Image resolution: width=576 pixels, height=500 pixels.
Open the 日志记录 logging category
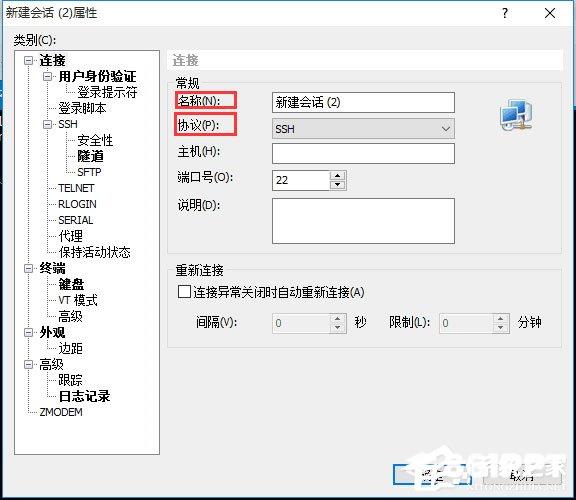point(84,396)
